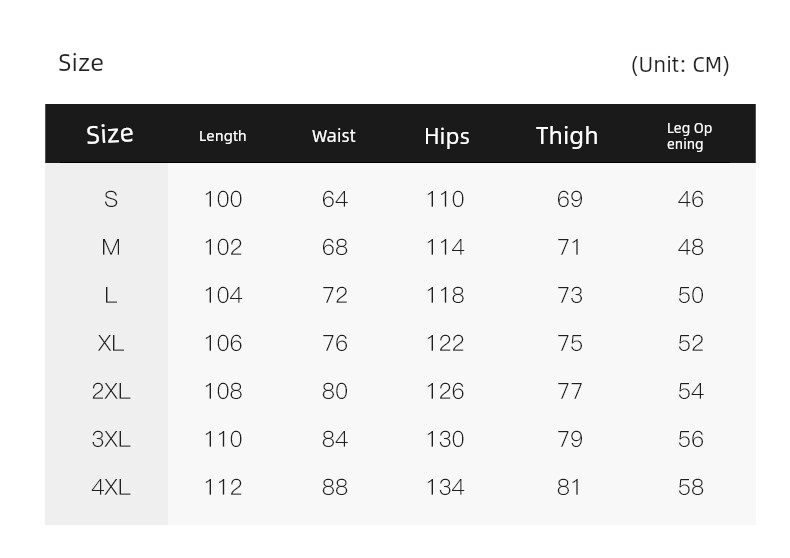Viewport: 790px width, 558px height.
Task: Select the Thigh column header
Action: coord(567,136)
